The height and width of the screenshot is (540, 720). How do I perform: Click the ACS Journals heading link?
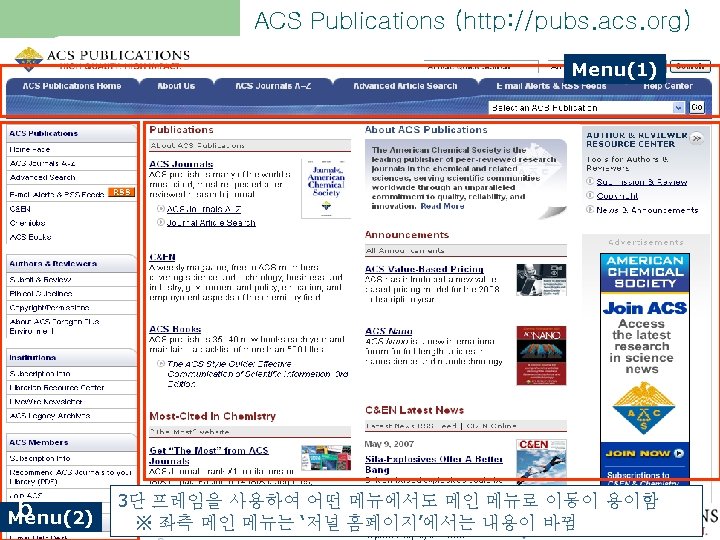point(181,164)
